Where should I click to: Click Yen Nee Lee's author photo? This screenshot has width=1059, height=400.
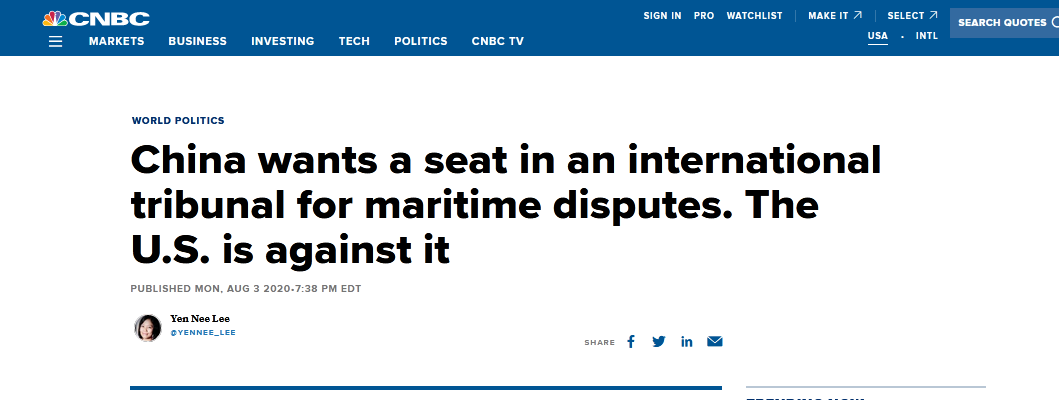tap(148, 327)
